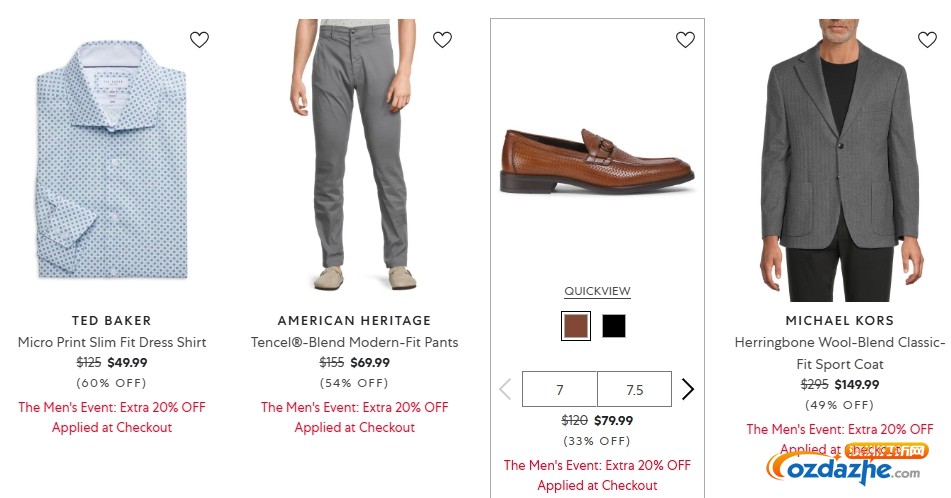Open Micro Print Slim Fit Dress Shirt link
951x498 pixels.
coord(112,342)
